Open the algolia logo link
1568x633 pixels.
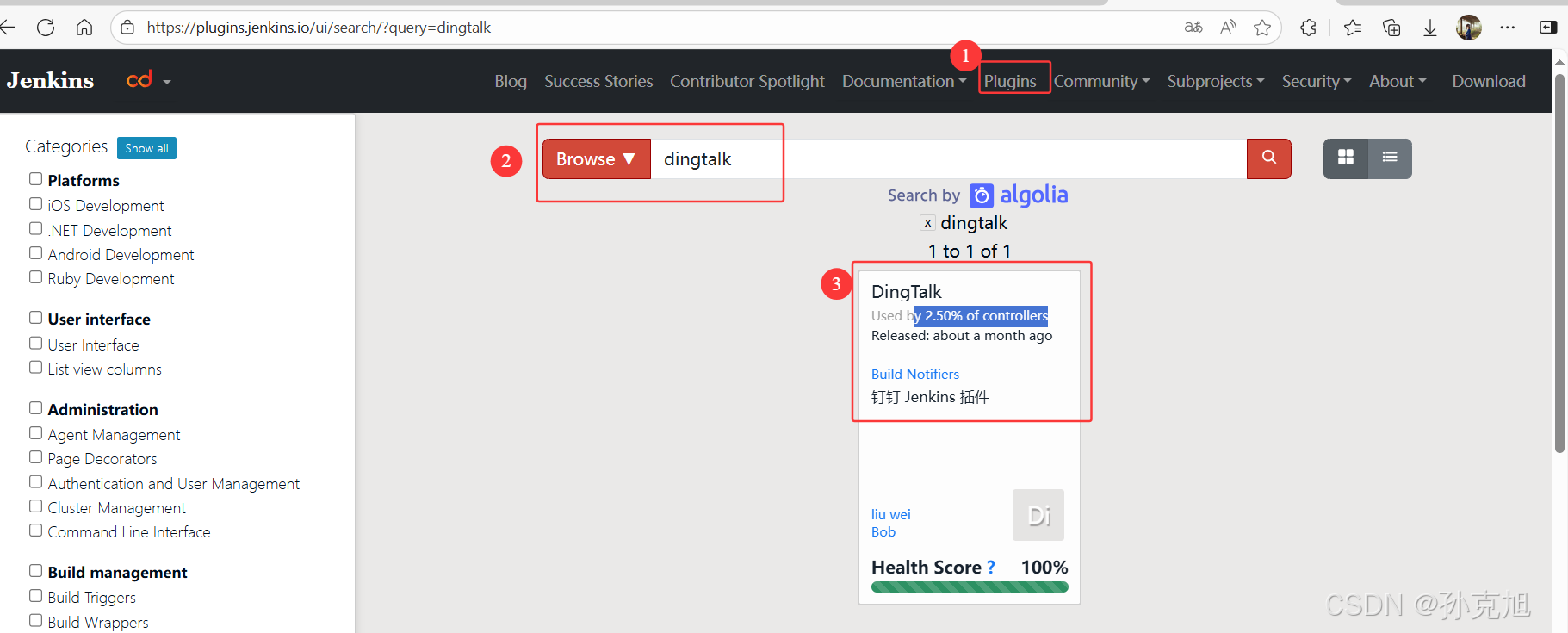pos(1019,195)
